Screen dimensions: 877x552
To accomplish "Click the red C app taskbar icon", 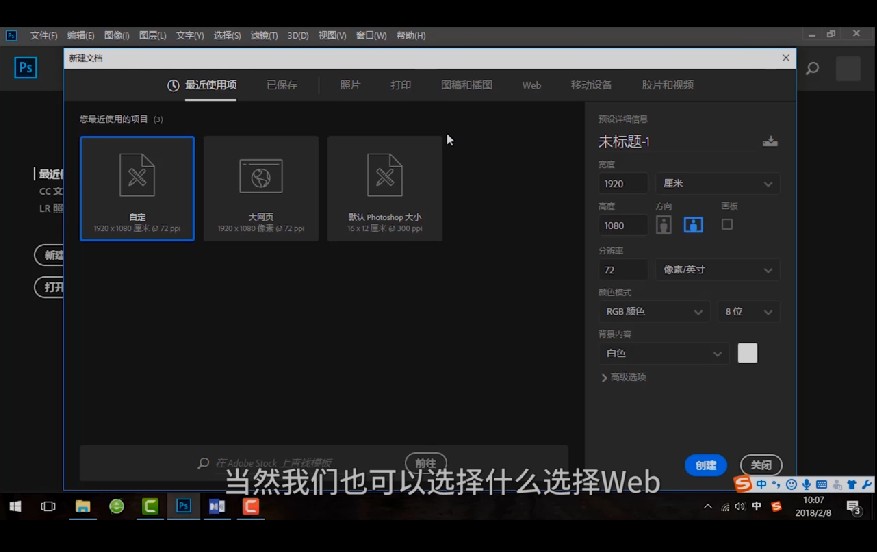I will [251, 506].
